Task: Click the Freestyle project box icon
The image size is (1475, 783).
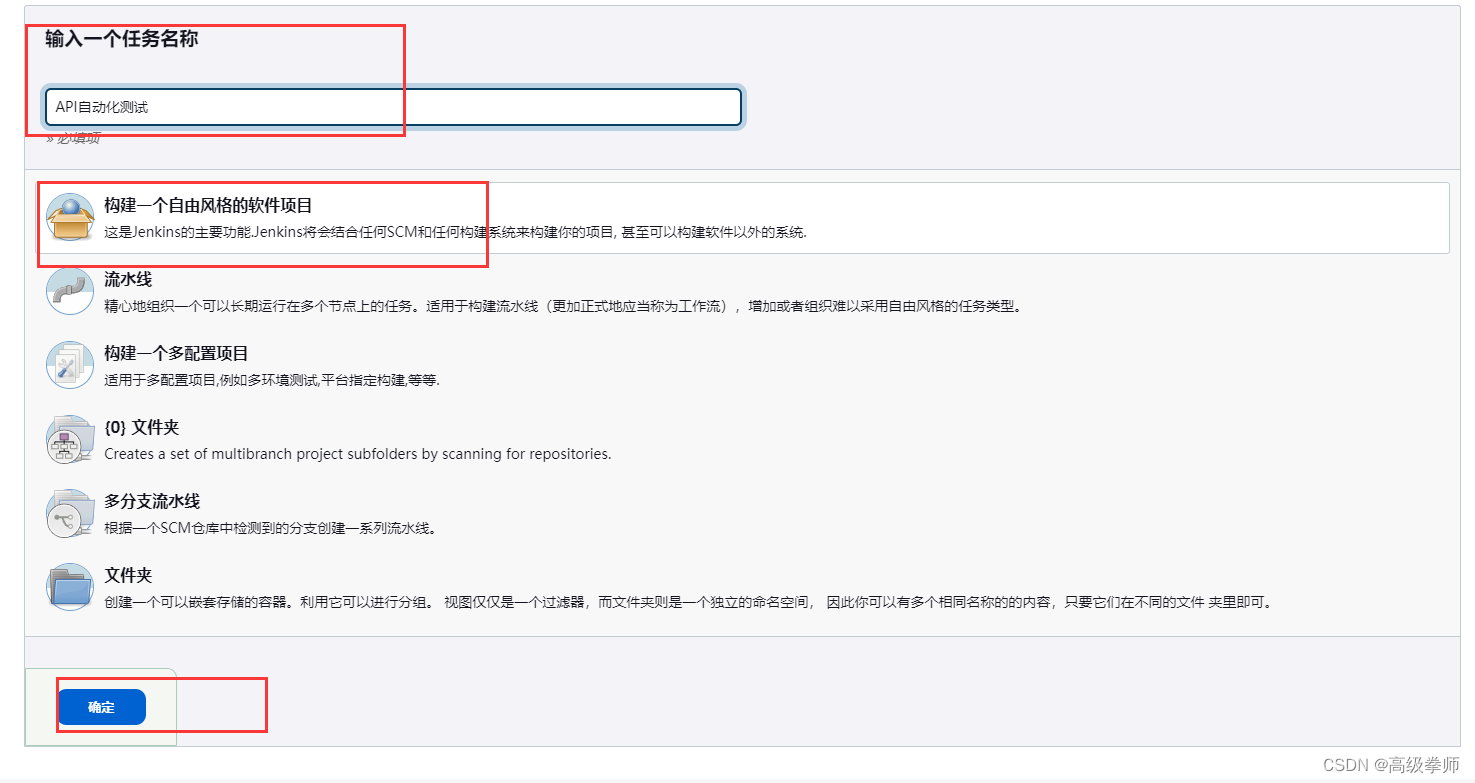Action: [70, 217]
